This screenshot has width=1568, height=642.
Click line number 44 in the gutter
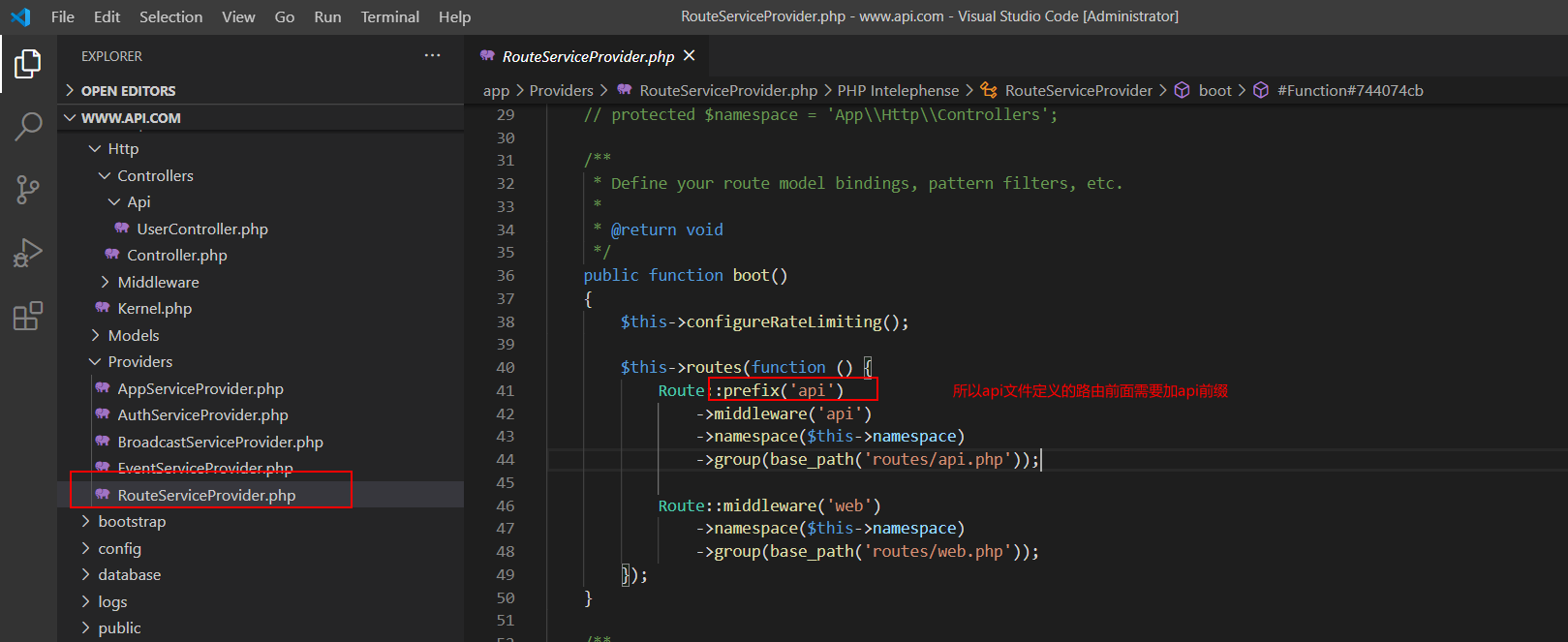pyautogui.click(x=506, y=459)
